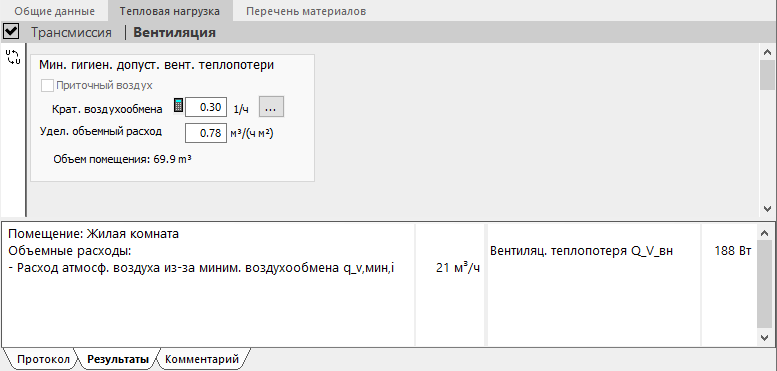Open the Комментарий bottom tab
Viewport: 777px width, 371px height.
coord(202,359)
